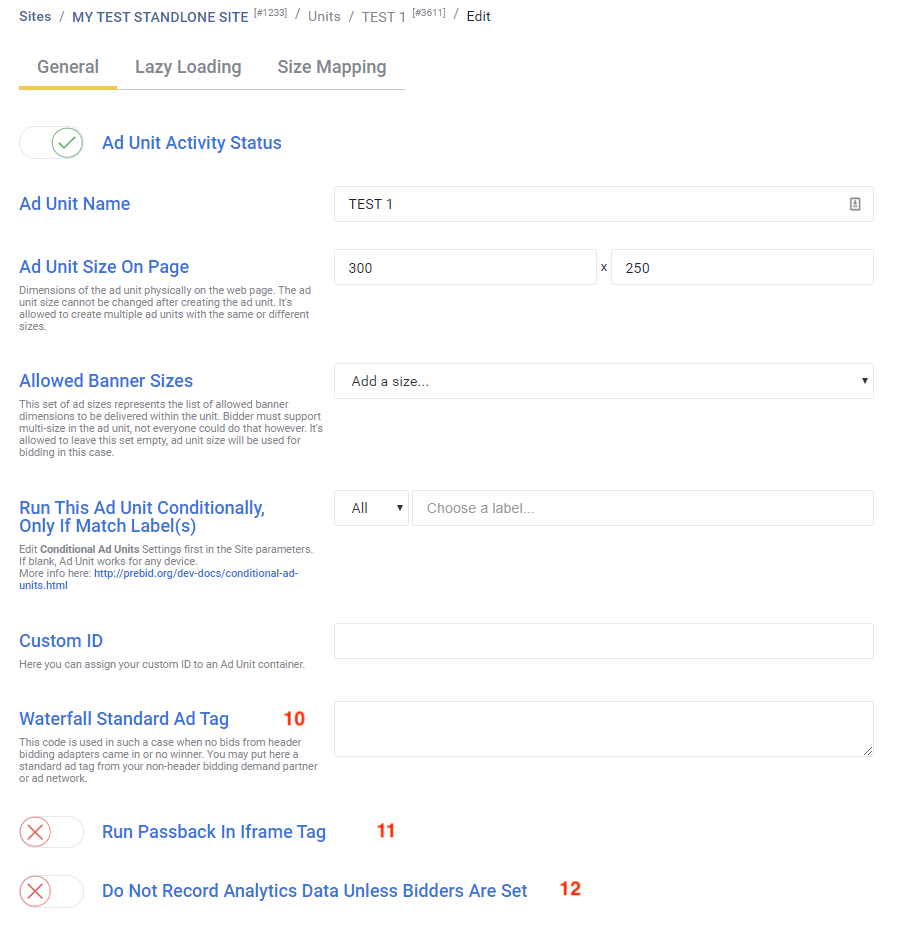Switch to the General tab
The image size is (919, 936).
pos(68,68)
